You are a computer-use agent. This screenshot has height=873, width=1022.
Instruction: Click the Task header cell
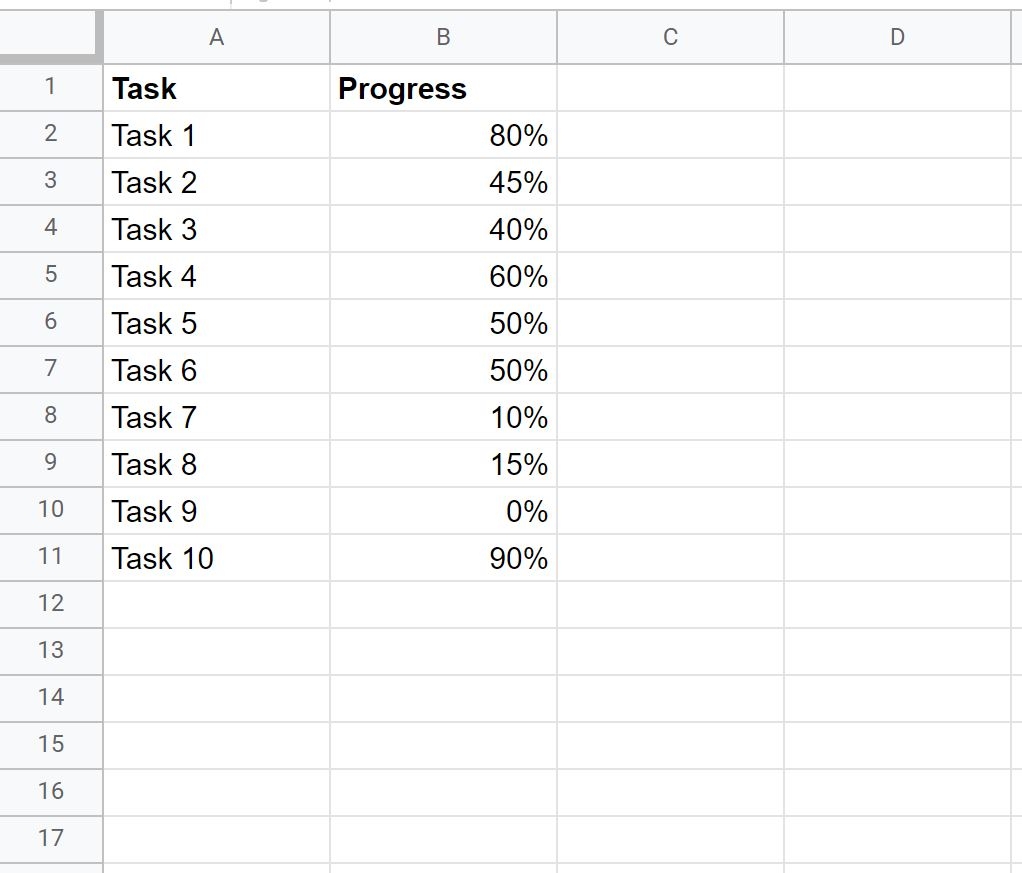point(216,89)
